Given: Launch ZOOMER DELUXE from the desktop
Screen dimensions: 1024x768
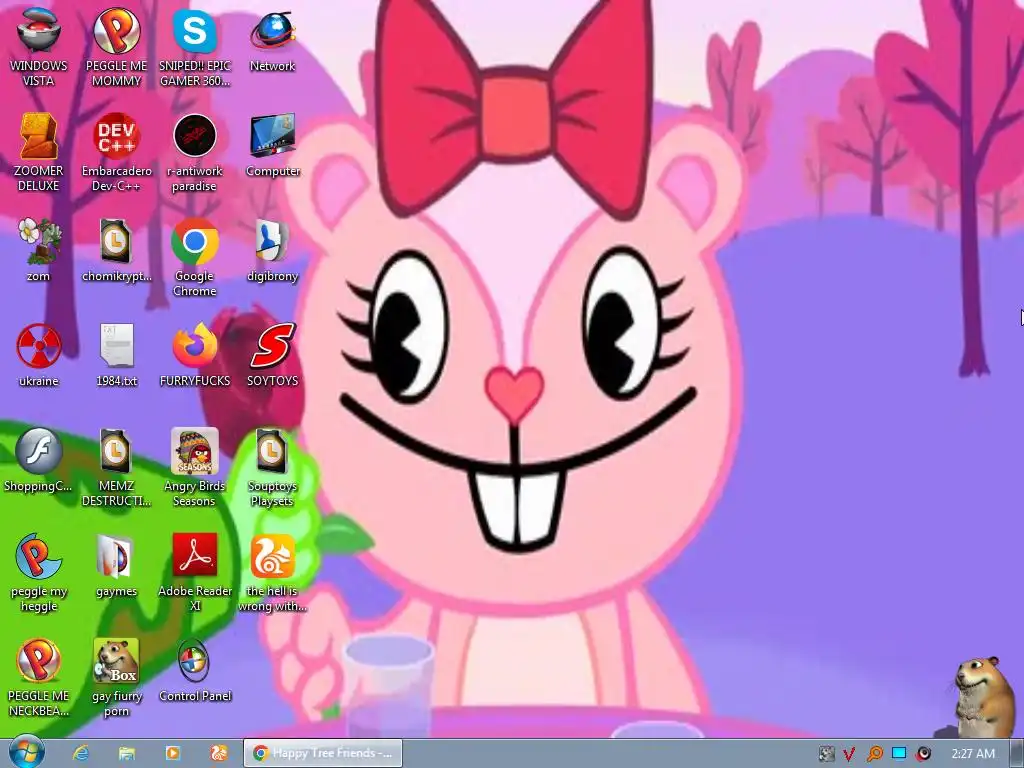Looking at the screenshot, I should click(39, 152).
